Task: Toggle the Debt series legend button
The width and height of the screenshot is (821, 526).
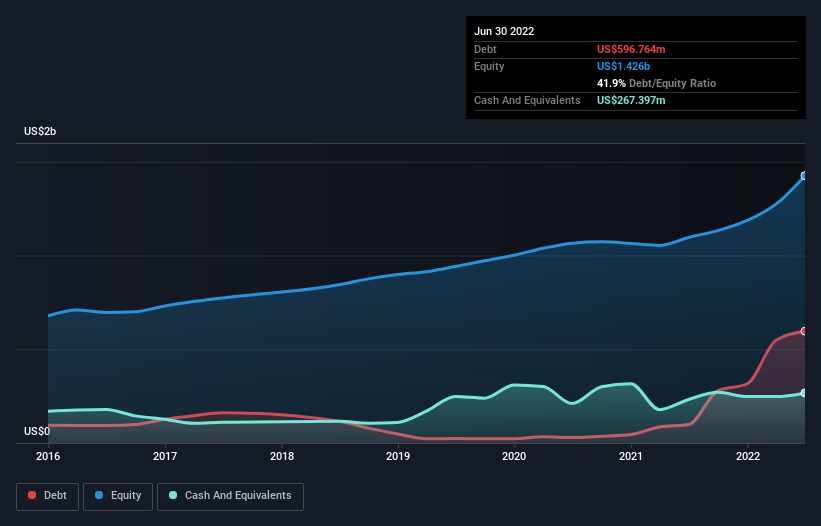Action: pos(48,497)
